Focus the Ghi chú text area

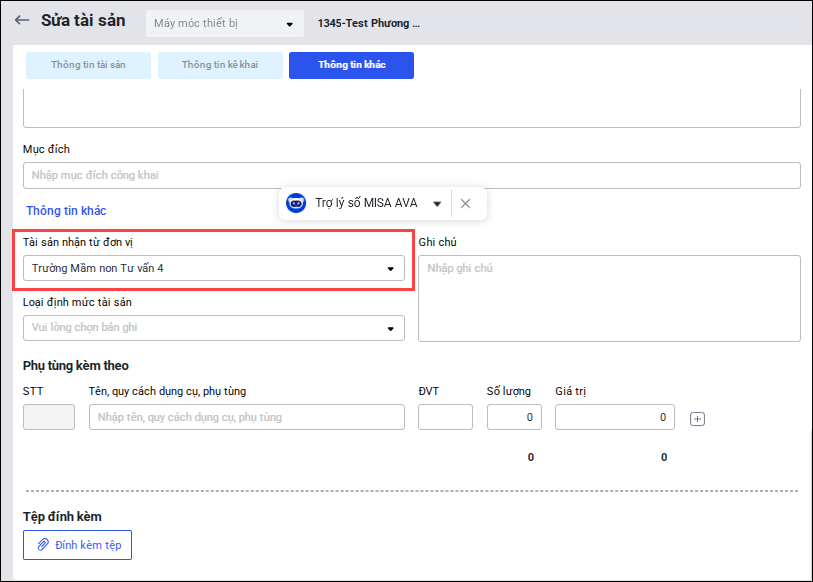click(x=609, y=298)
